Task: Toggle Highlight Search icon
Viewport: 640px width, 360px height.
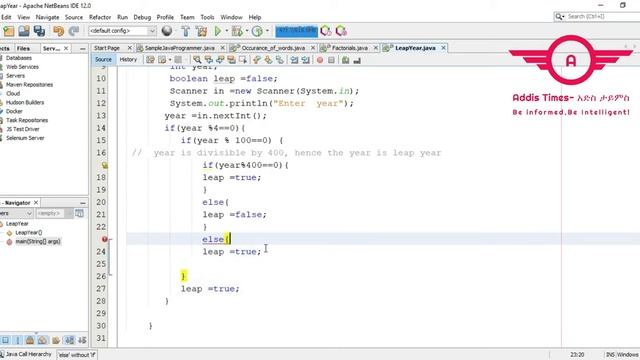Action: point(231,60)
